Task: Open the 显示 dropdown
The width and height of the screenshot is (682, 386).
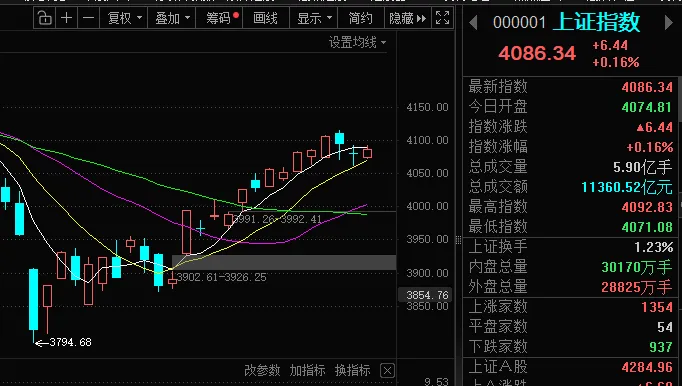Action: (x=314, y=18)
